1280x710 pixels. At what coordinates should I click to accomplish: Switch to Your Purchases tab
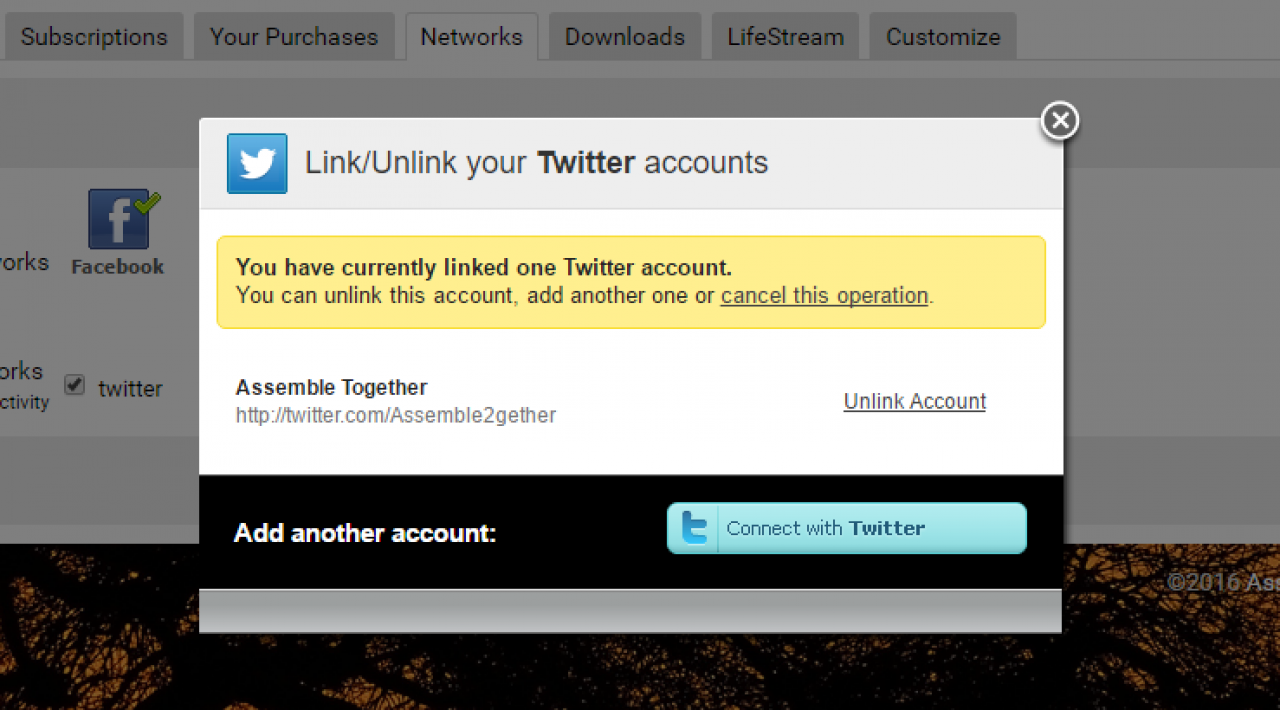click(294, 37)
